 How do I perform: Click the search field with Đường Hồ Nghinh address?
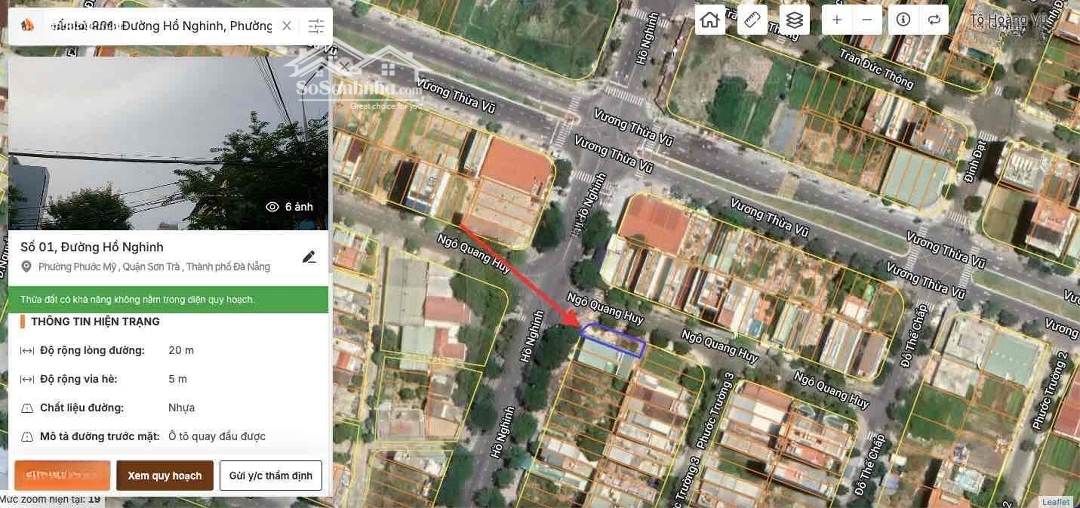point(162,26)
